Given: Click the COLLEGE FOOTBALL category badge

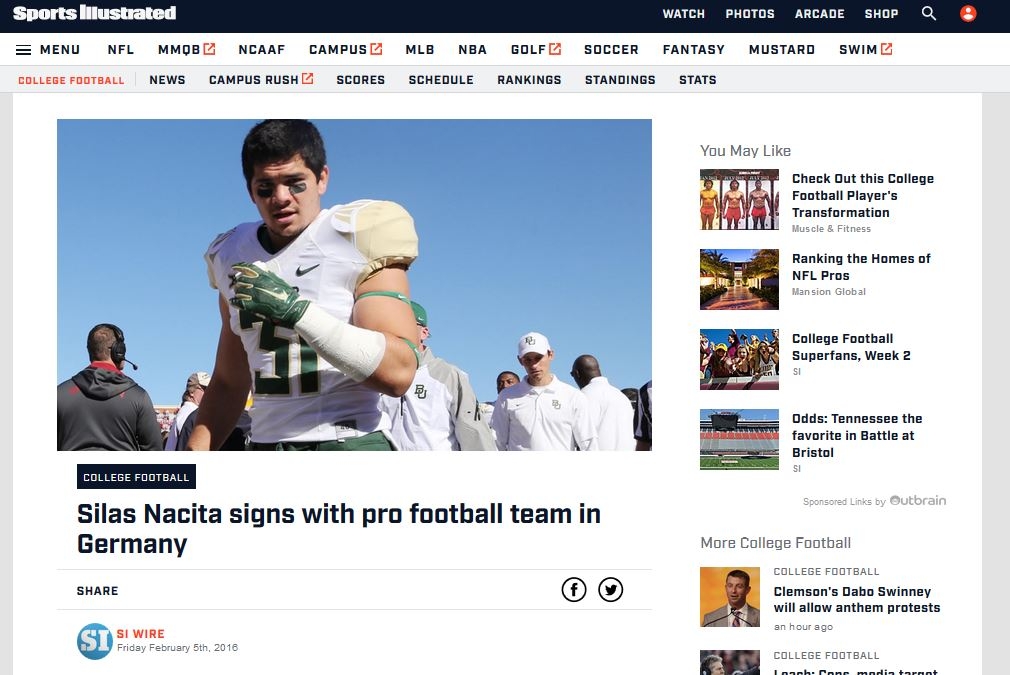Looking at the screenshot, I should [136, 477].
